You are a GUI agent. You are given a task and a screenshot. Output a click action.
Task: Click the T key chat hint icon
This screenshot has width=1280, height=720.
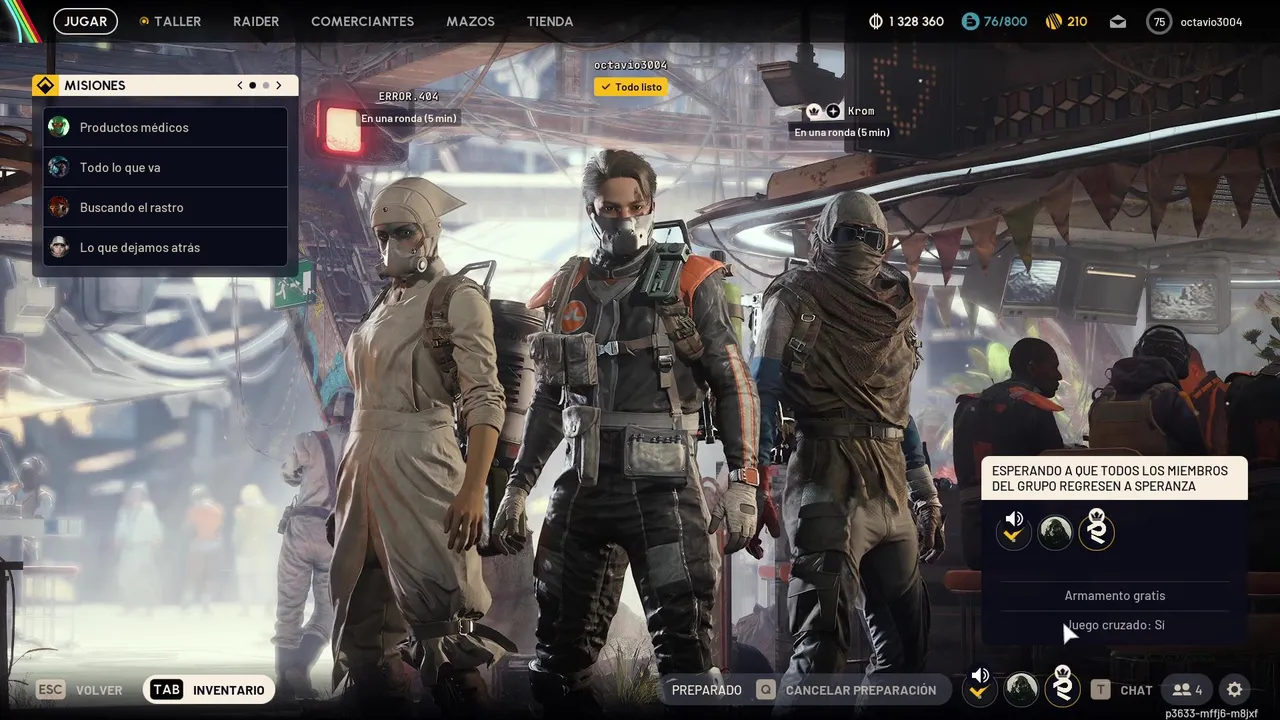pos(1100,690)
